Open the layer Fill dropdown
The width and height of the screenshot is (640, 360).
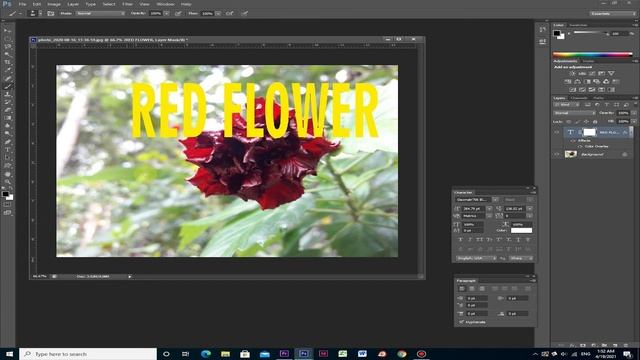tap(634, 122)
